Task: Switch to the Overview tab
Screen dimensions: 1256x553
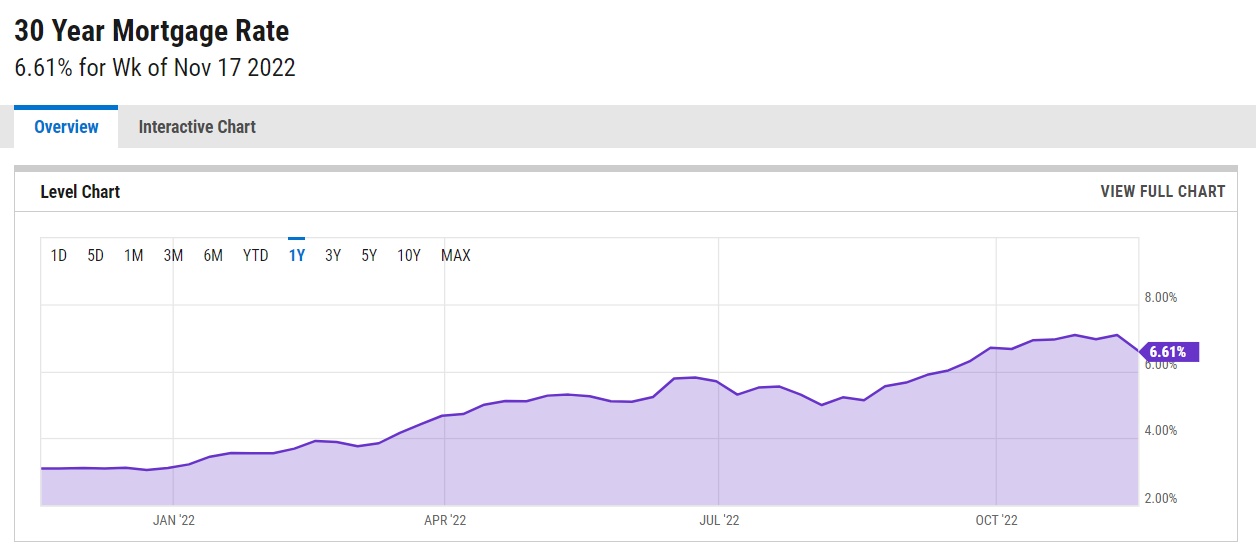Action: click(66, 127)
